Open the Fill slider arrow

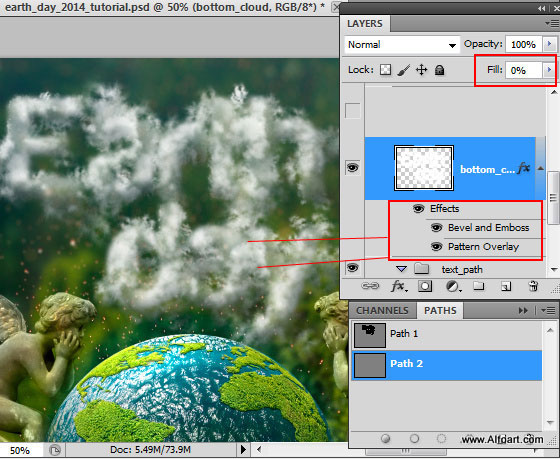(549, 70)
